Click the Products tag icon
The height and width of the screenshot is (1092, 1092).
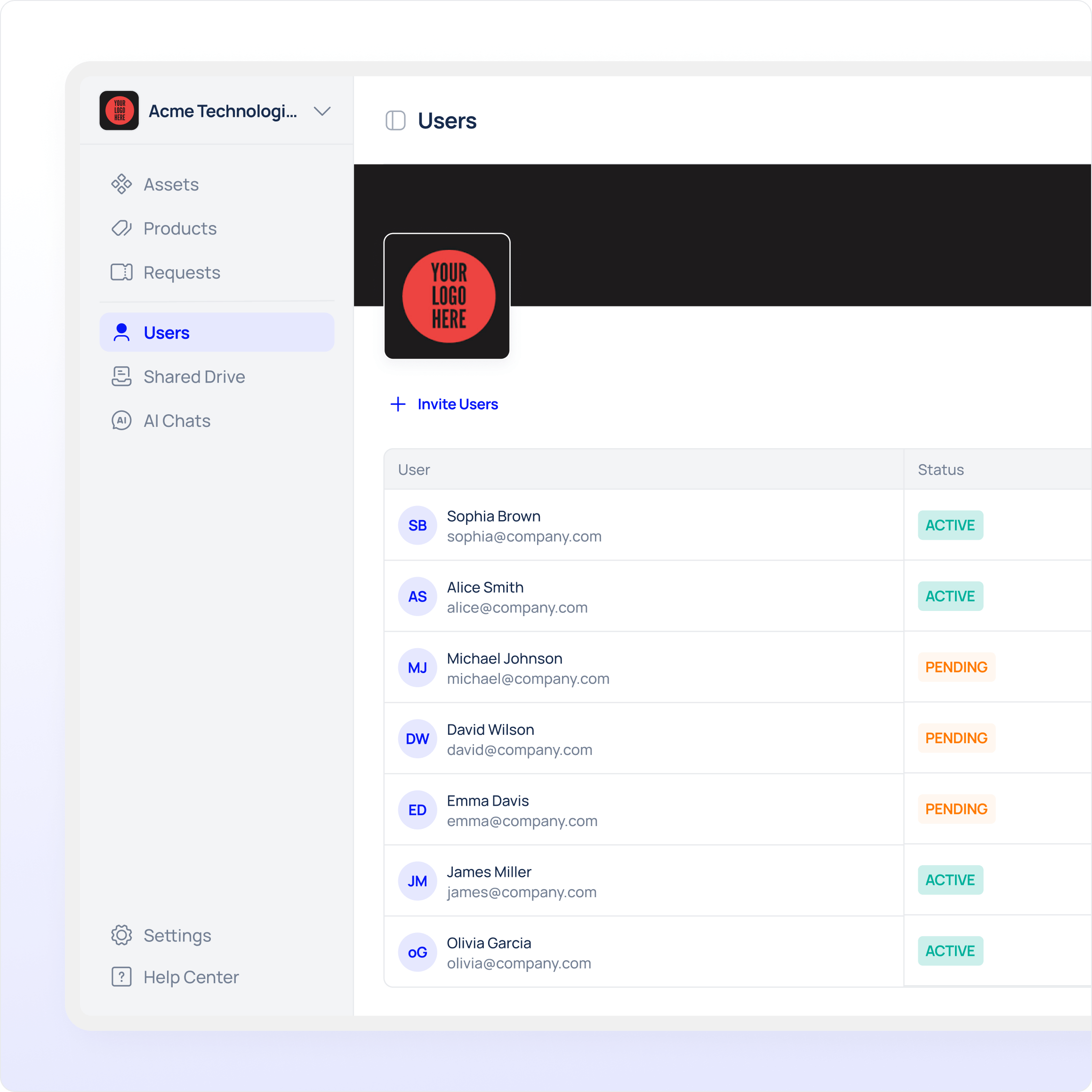[x=121, y=228]
